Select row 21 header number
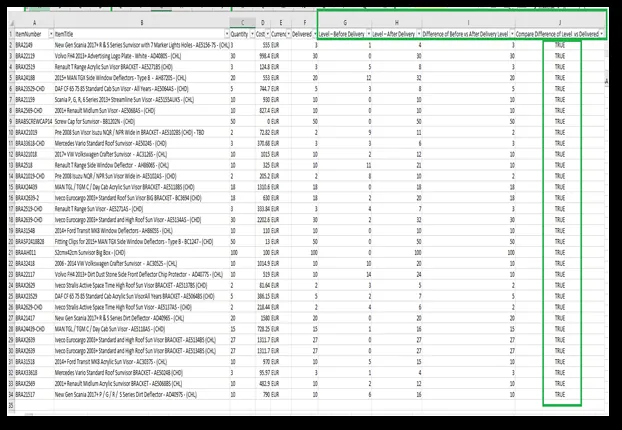The width and height of the screenshot is (622, 430). click(11, 252)
